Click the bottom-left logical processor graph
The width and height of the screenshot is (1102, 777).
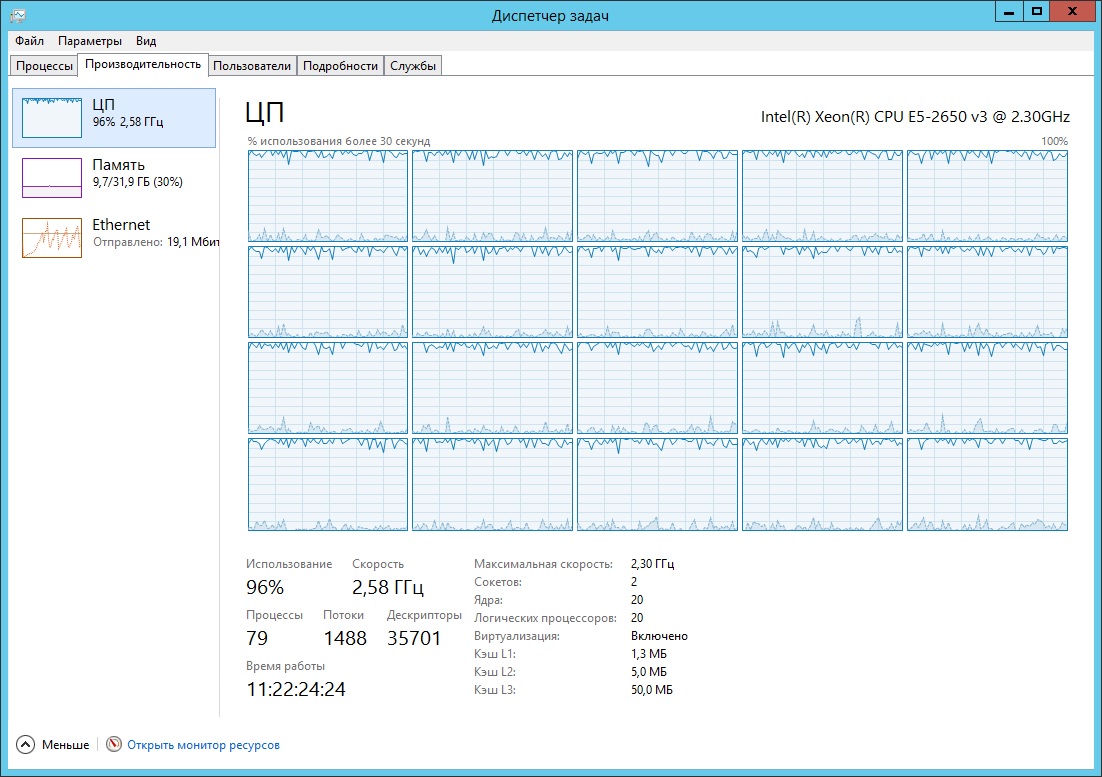[x=328, y=484]
